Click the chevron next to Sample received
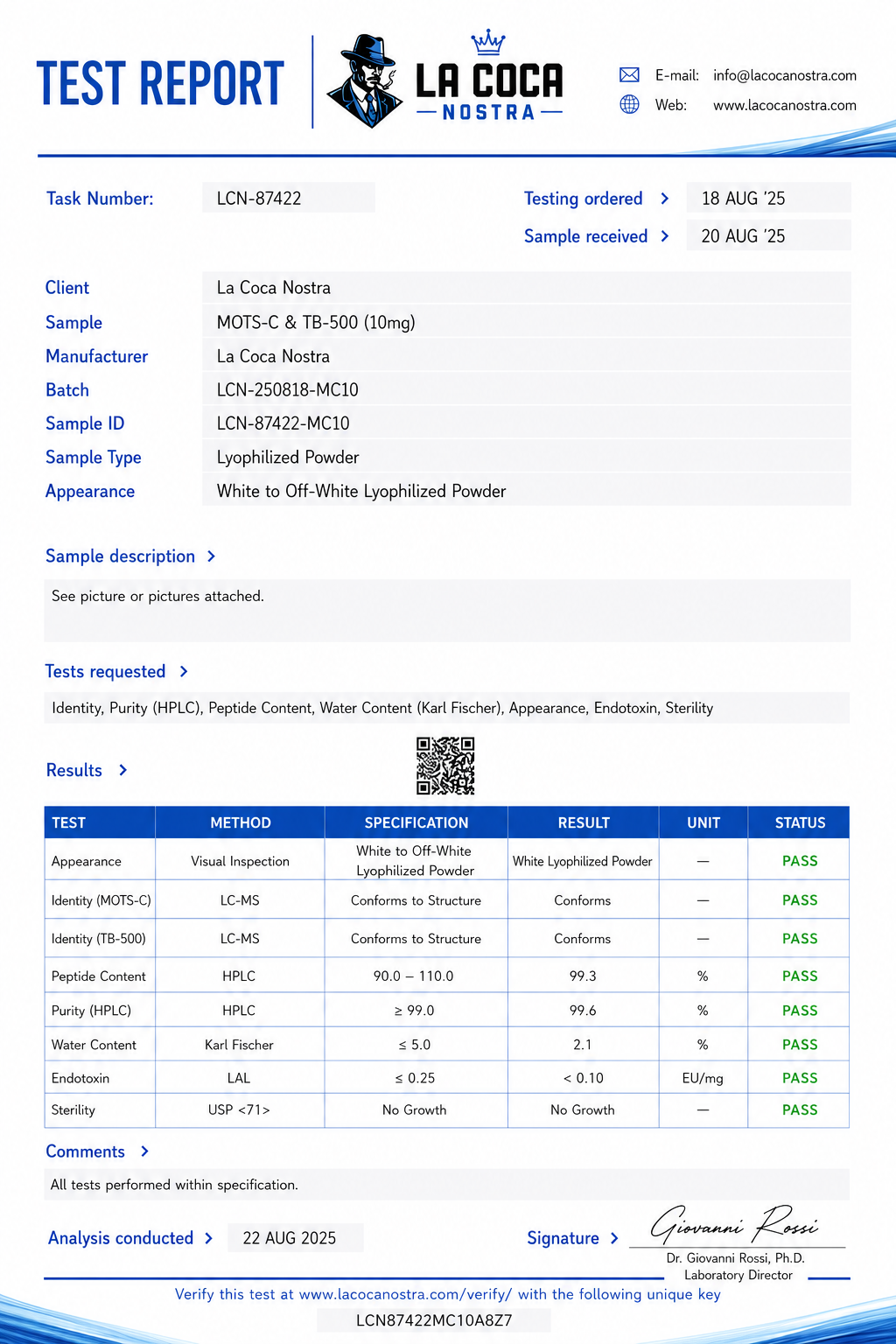This screenshot has width=896, height=1344. point(665,236)
